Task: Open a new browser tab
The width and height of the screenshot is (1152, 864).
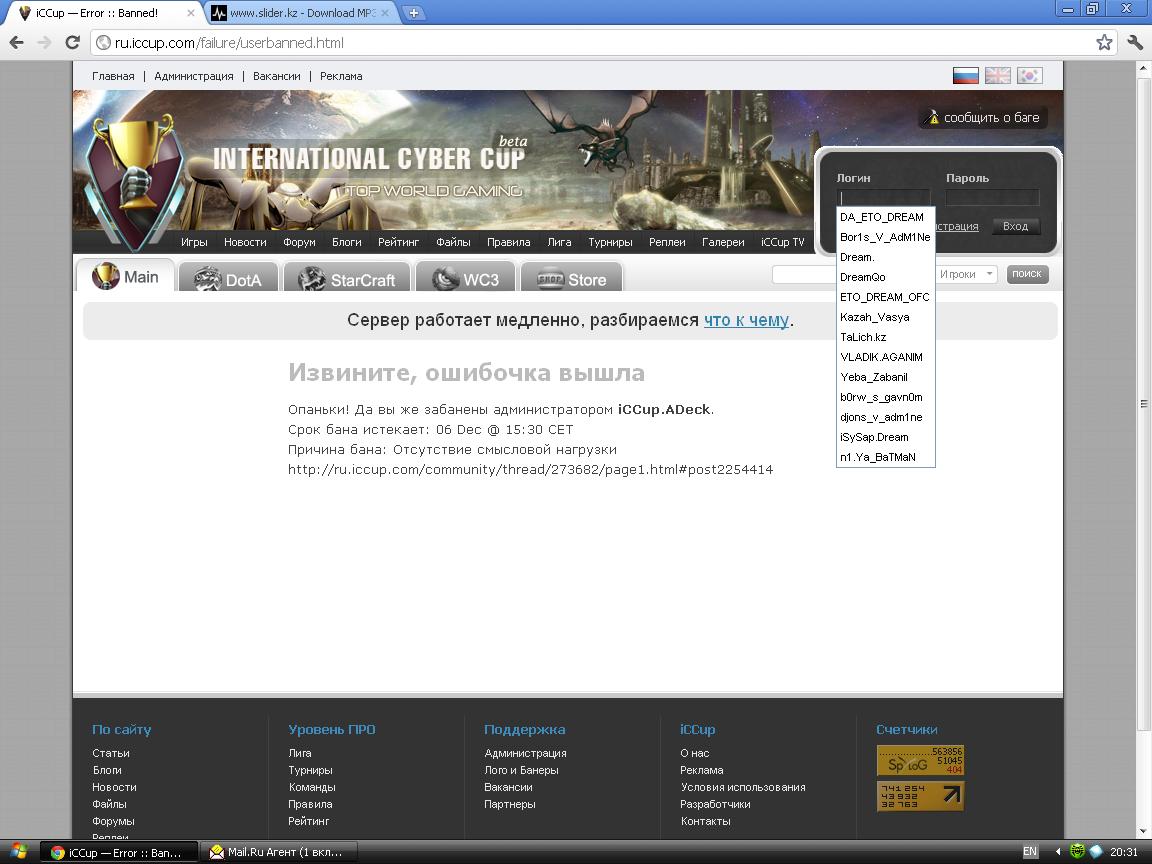Action: 414,12
